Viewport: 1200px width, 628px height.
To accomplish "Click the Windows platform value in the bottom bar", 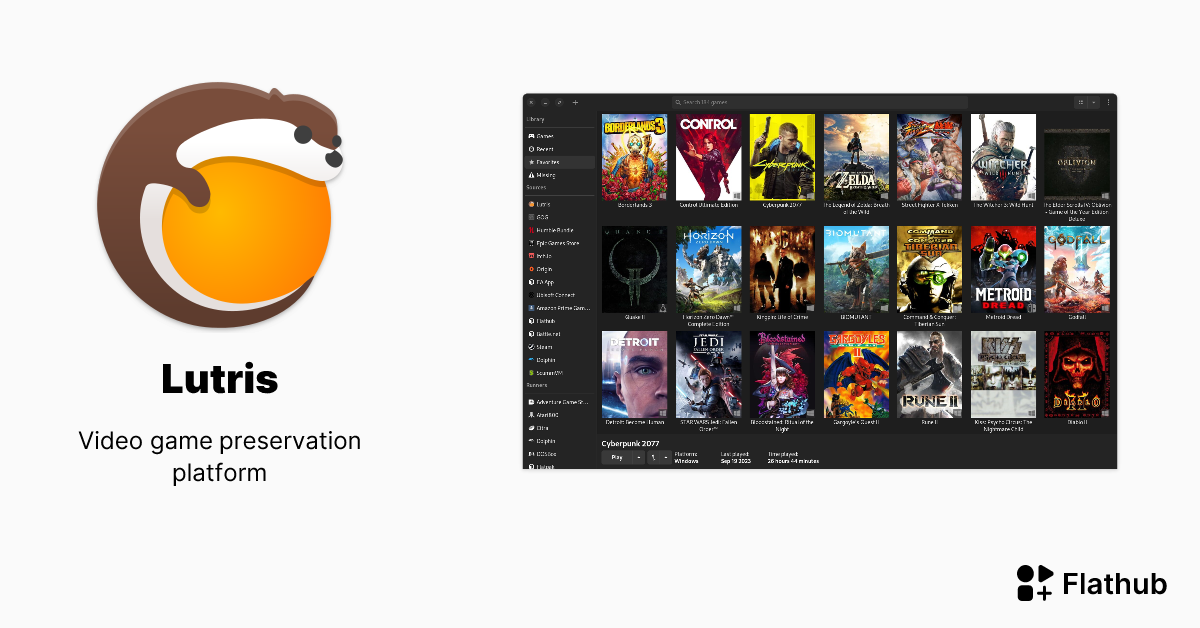I will 687,461.
